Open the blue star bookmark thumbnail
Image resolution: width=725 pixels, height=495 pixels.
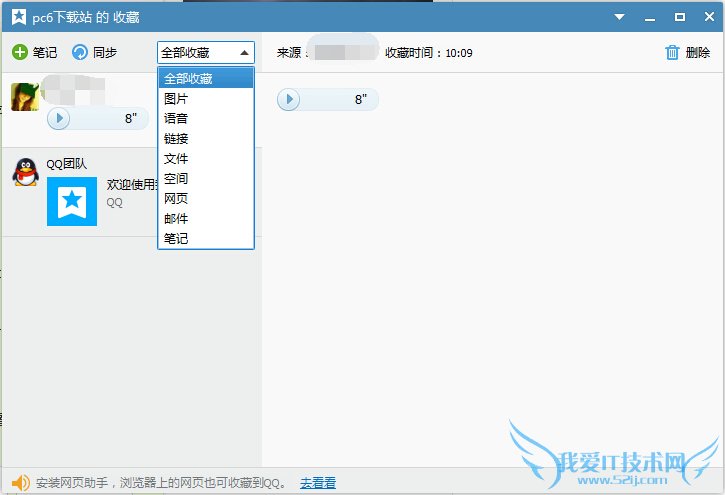[72, 201]
